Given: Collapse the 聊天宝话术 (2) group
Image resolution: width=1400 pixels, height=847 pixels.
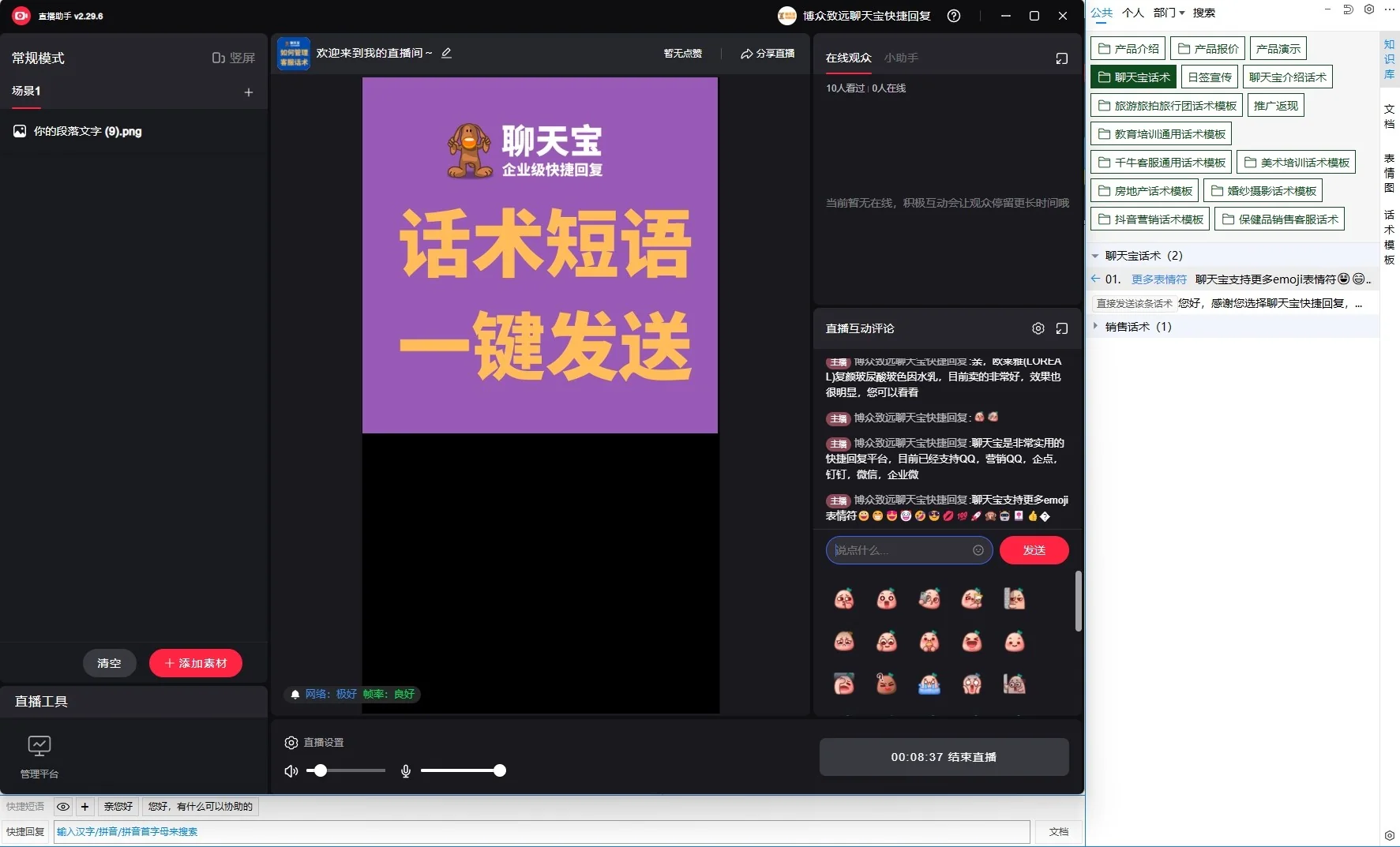Looking at the screenshot, I should point(1095,256).
